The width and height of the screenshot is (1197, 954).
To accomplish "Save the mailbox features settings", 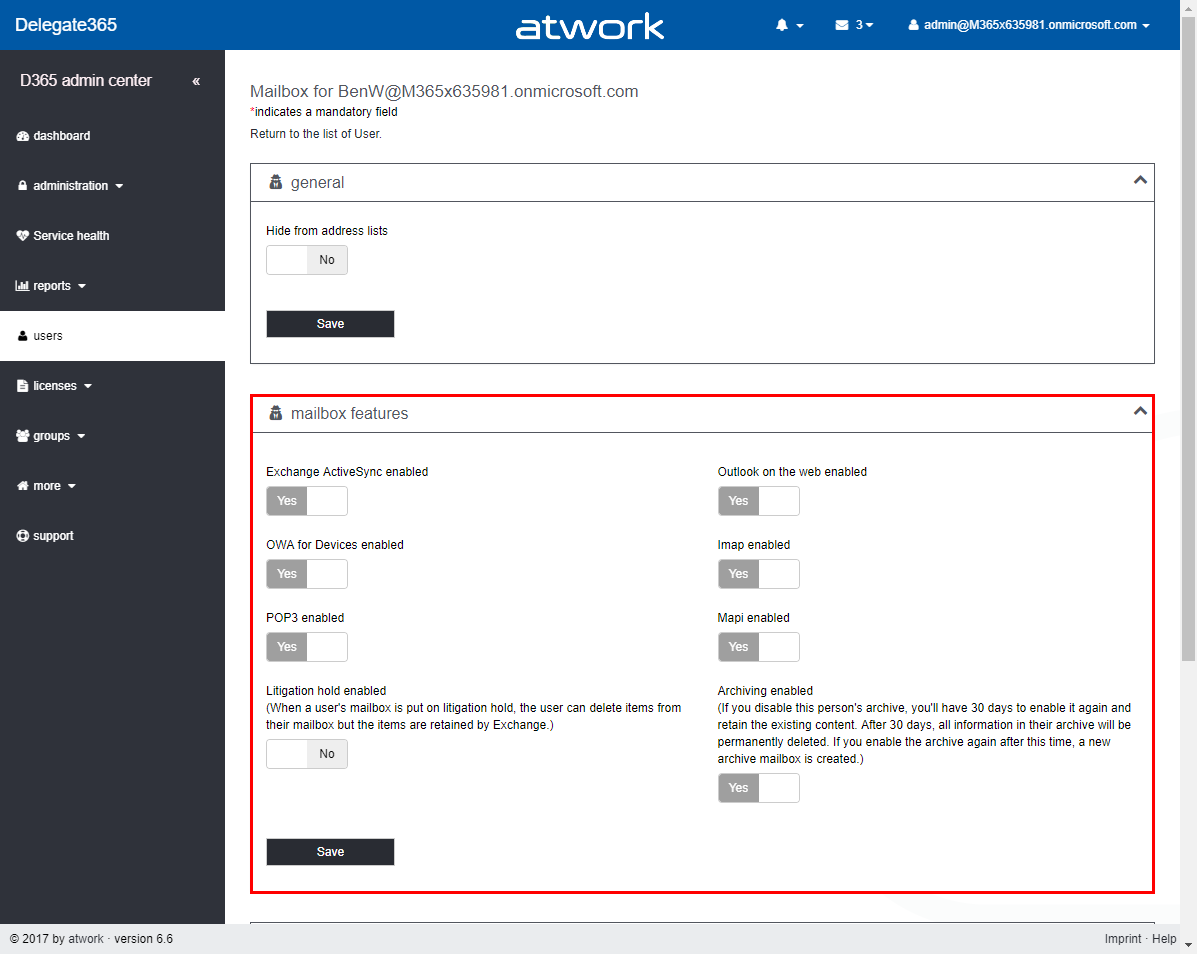I will (x=330, y=852).
